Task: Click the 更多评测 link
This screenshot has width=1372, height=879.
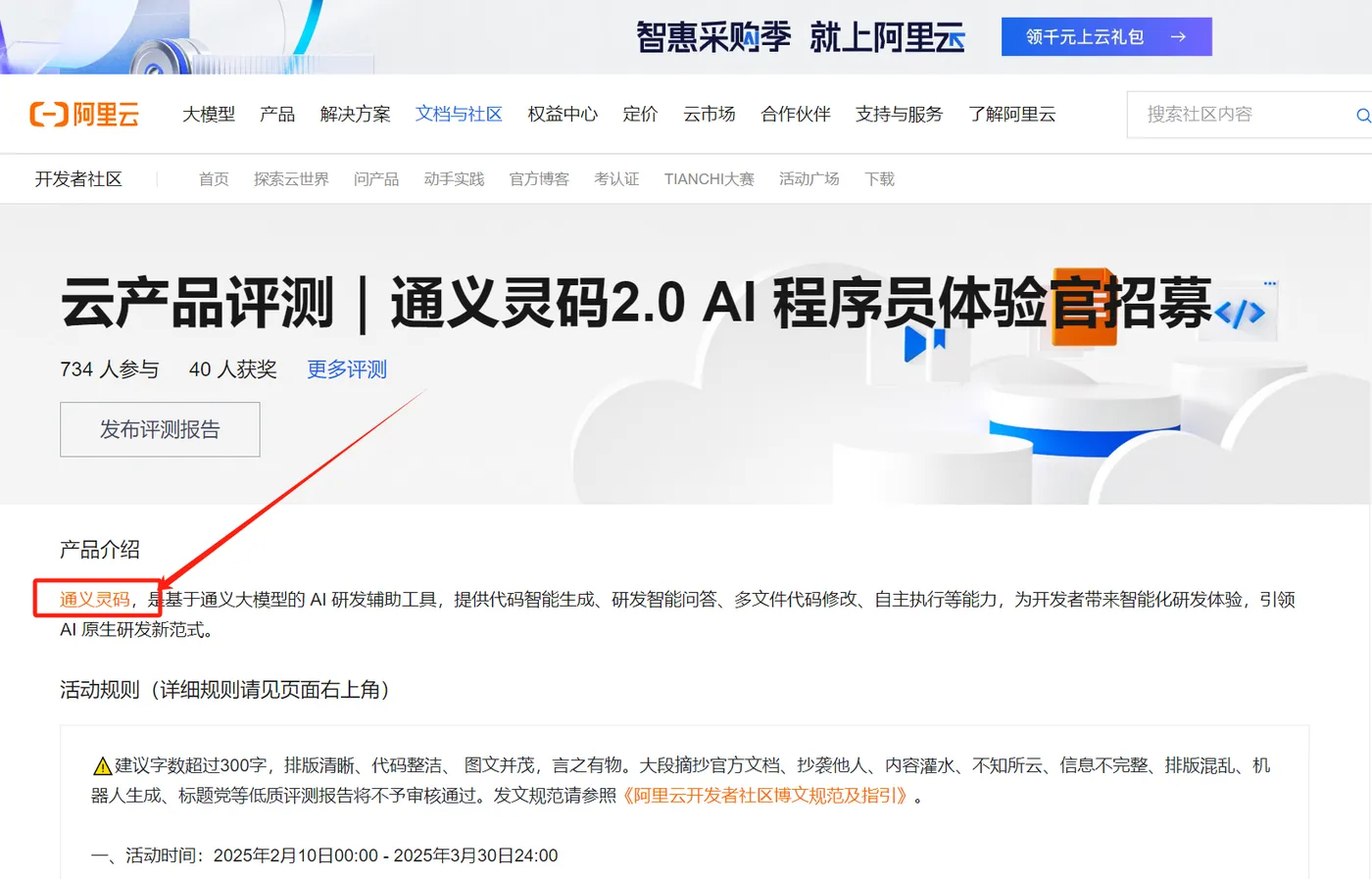Action: (347, 369)
